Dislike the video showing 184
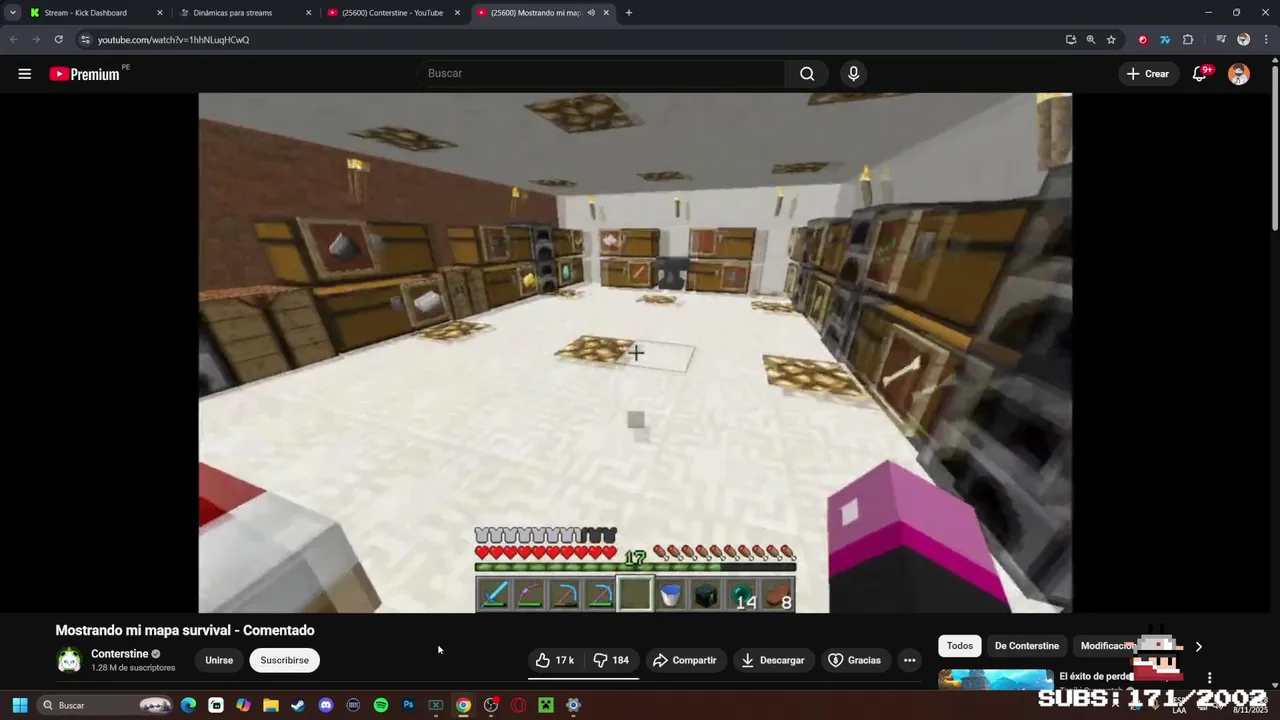Screen dimensions: 1280x720 [612, 660]
